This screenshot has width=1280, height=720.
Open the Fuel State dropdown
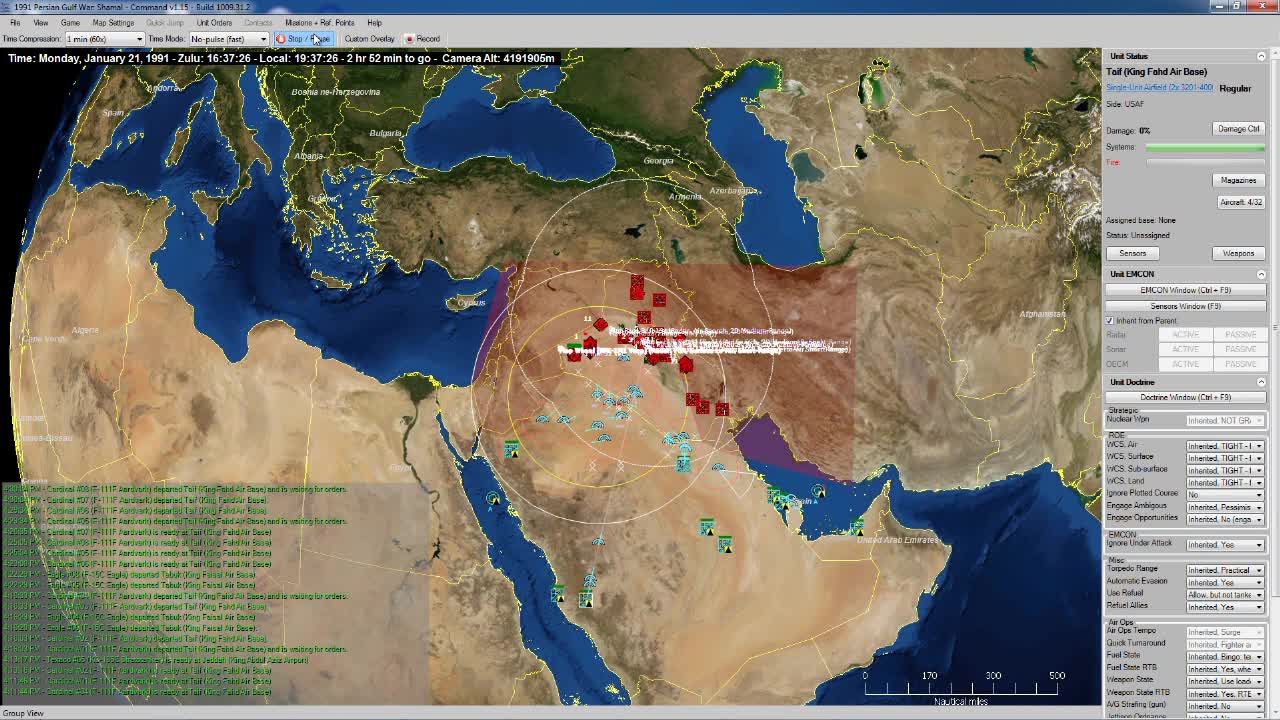tap(1225, 657)
